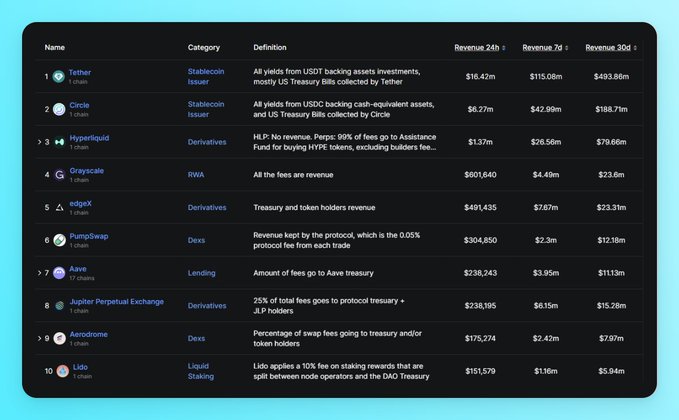The image size is (679, 420).
Task: Open the Liquid Staking category link
Action: (201, 371)
